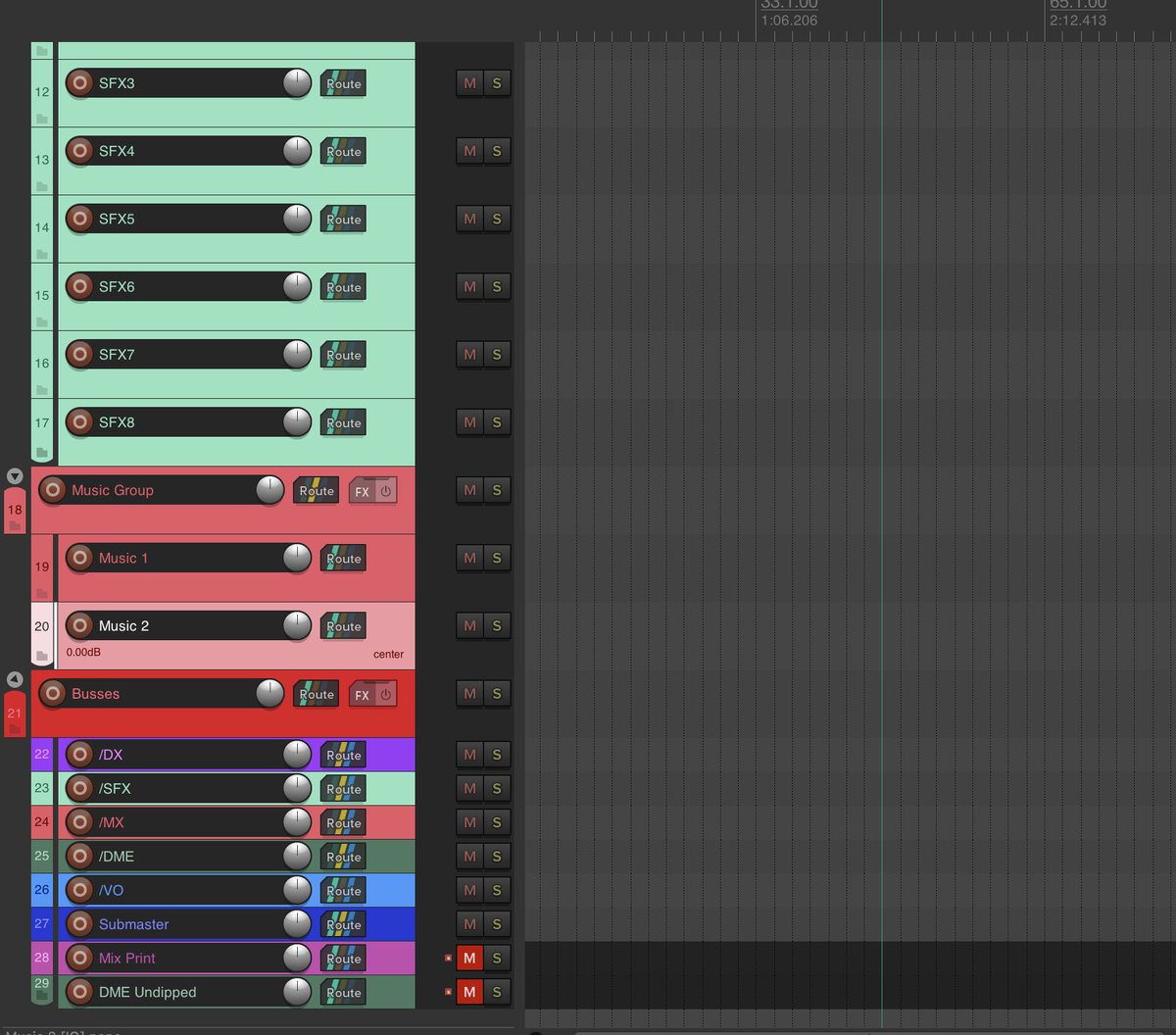1176x1035 pixels.
Task: Arm Mix Print track record button
Action: (80, 958)
